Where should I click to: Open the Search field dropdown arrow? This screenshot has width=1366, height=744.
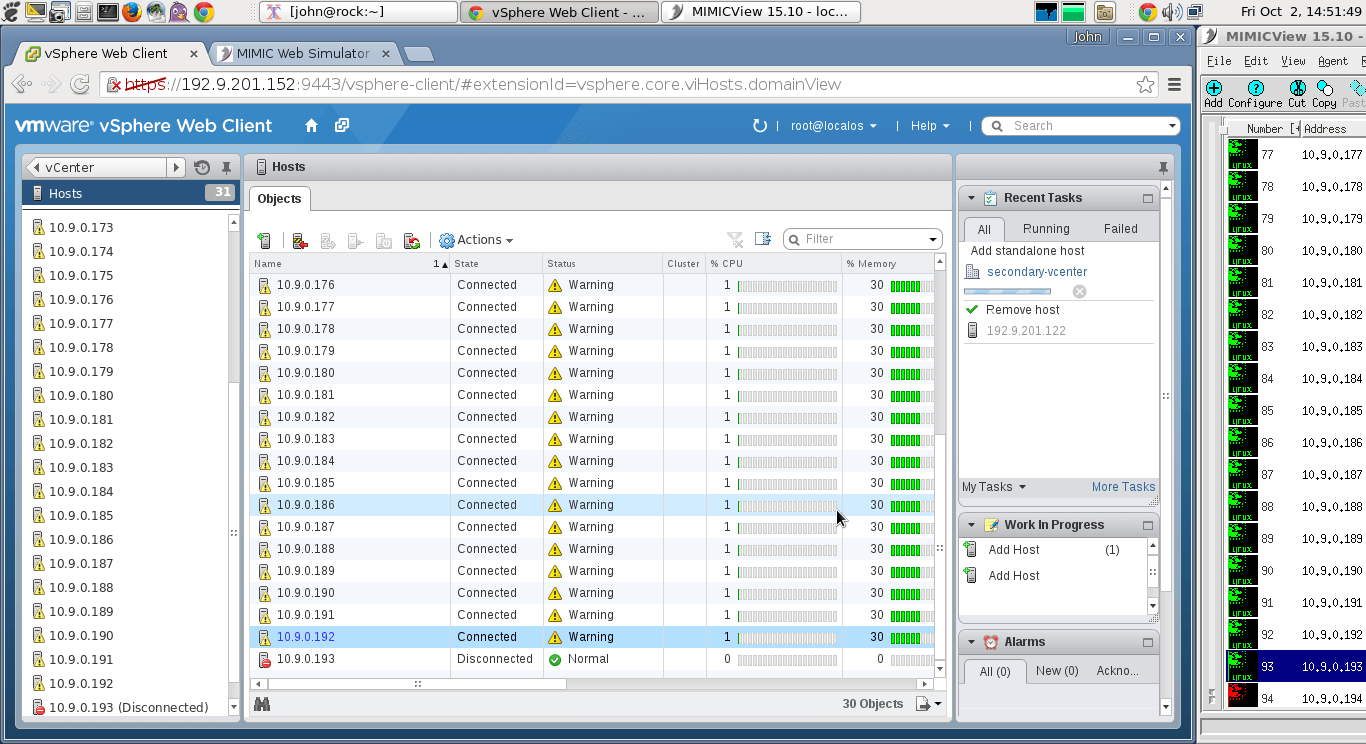(1172, 126)
